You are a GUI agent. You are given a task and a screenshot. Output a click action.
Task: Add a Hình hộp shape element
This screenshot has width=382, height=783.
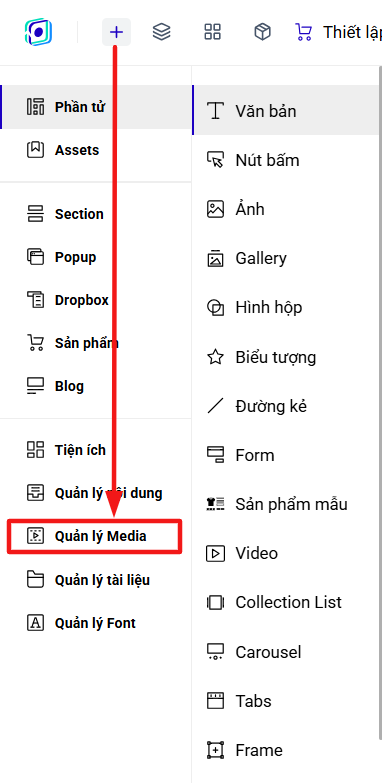point(287,307)
